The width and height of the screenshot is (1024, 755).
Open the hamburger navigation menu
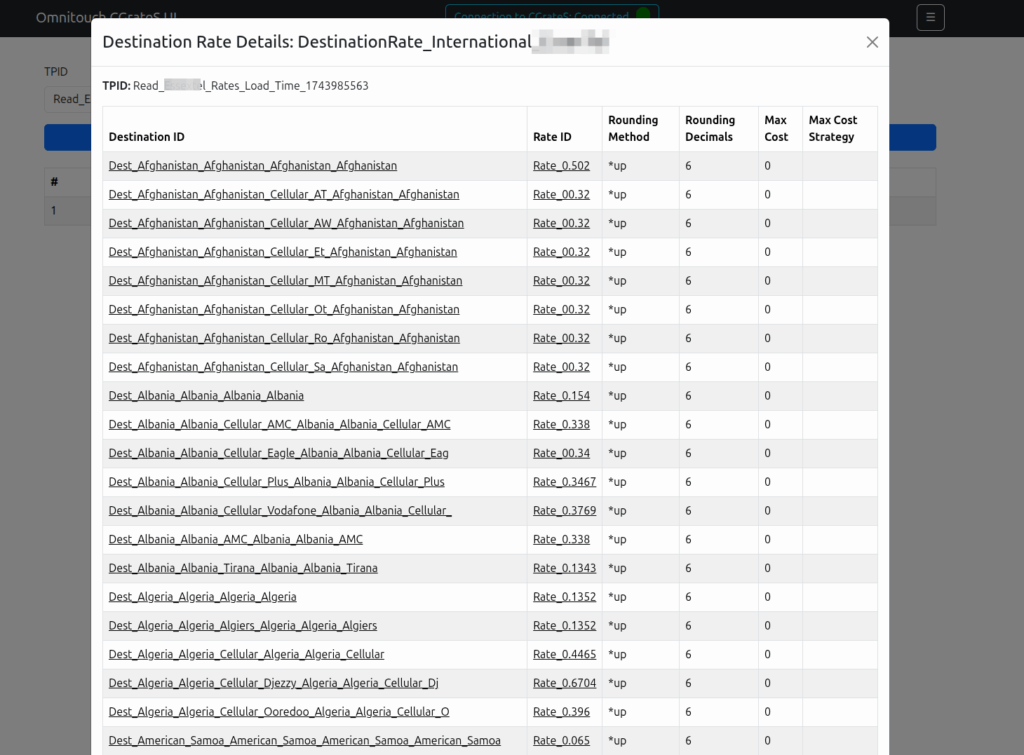click(930, 17)
